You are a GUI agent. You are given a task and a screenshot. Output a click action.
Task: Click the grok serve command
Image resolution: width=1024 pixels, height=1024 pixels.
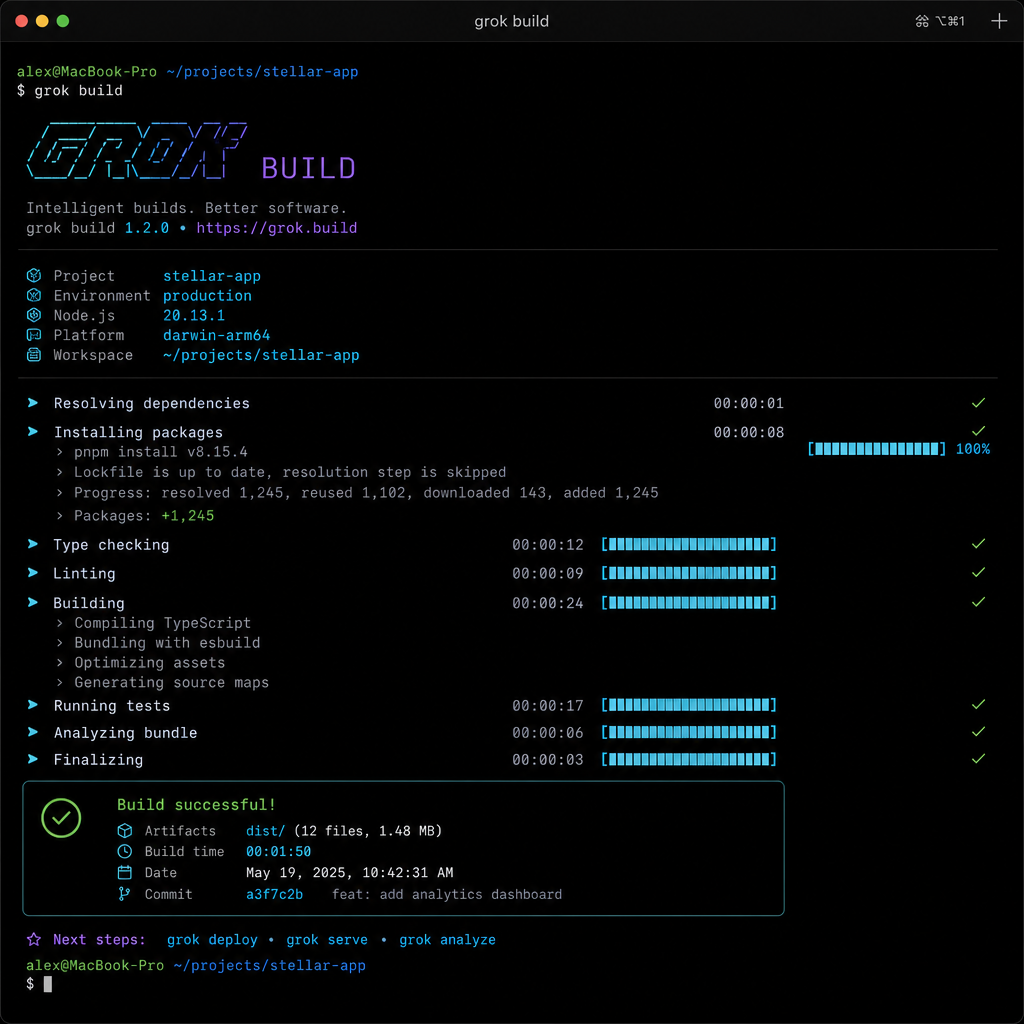pyautogui.click(x=327, y=940)
